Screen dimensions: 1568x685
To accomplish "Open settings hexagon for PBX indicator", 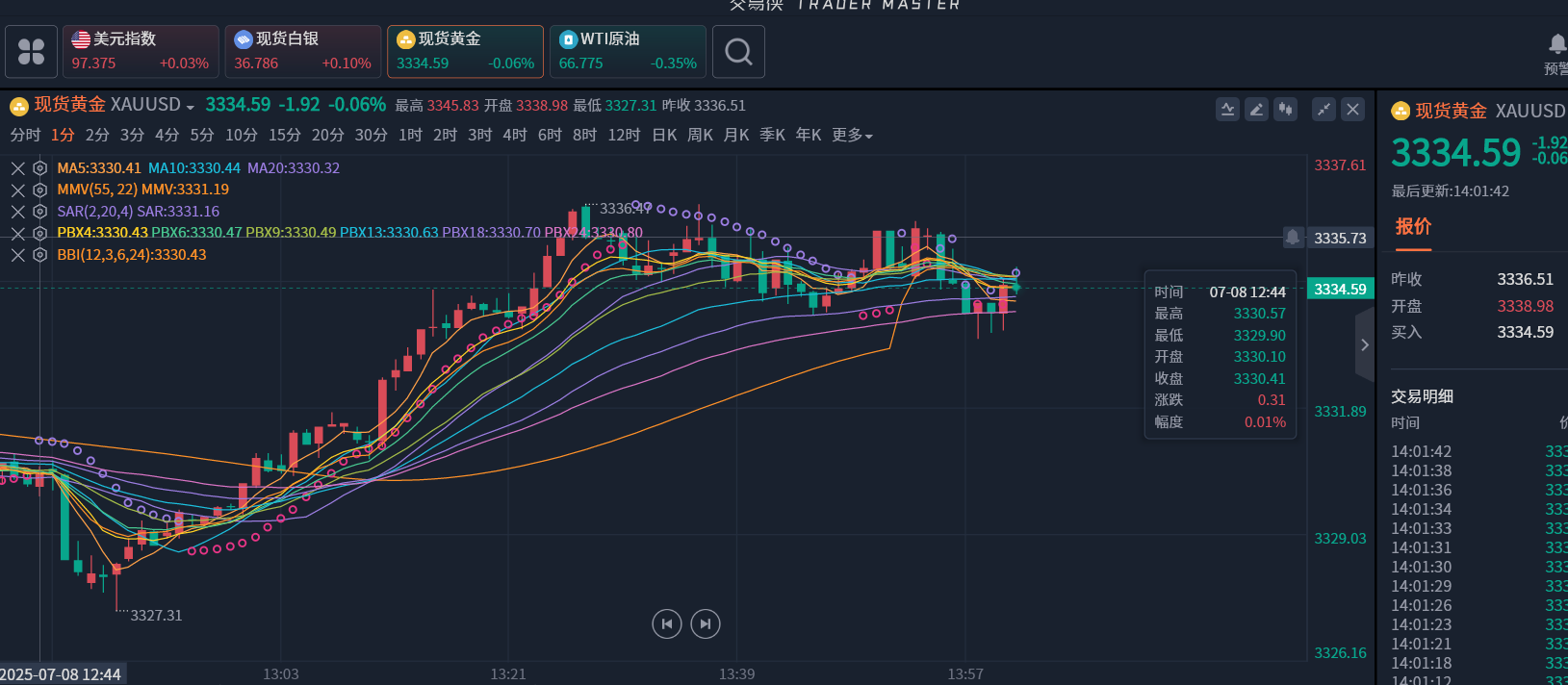I will [x=39, y=233].
